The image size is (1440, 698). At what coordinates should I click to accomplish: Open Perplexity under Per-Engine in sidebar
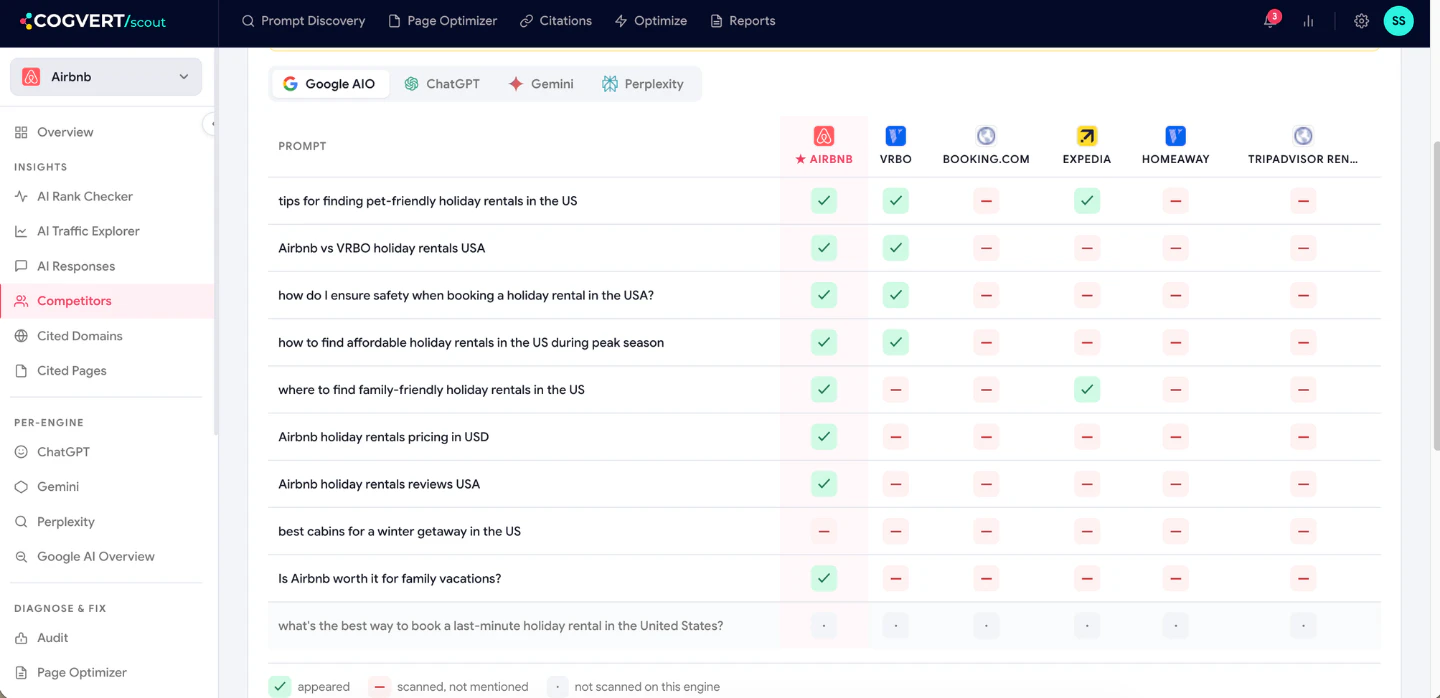tap(106, 522)
